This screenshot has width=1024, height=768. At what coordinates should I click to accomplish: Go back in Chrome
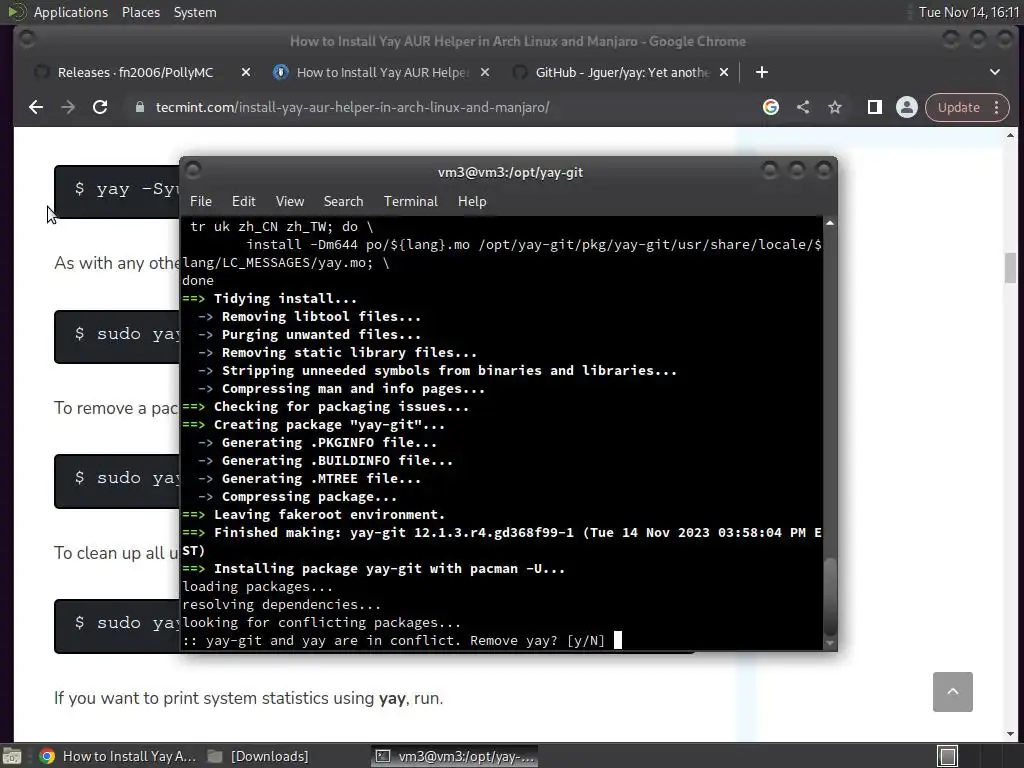[x=36, y=107]
